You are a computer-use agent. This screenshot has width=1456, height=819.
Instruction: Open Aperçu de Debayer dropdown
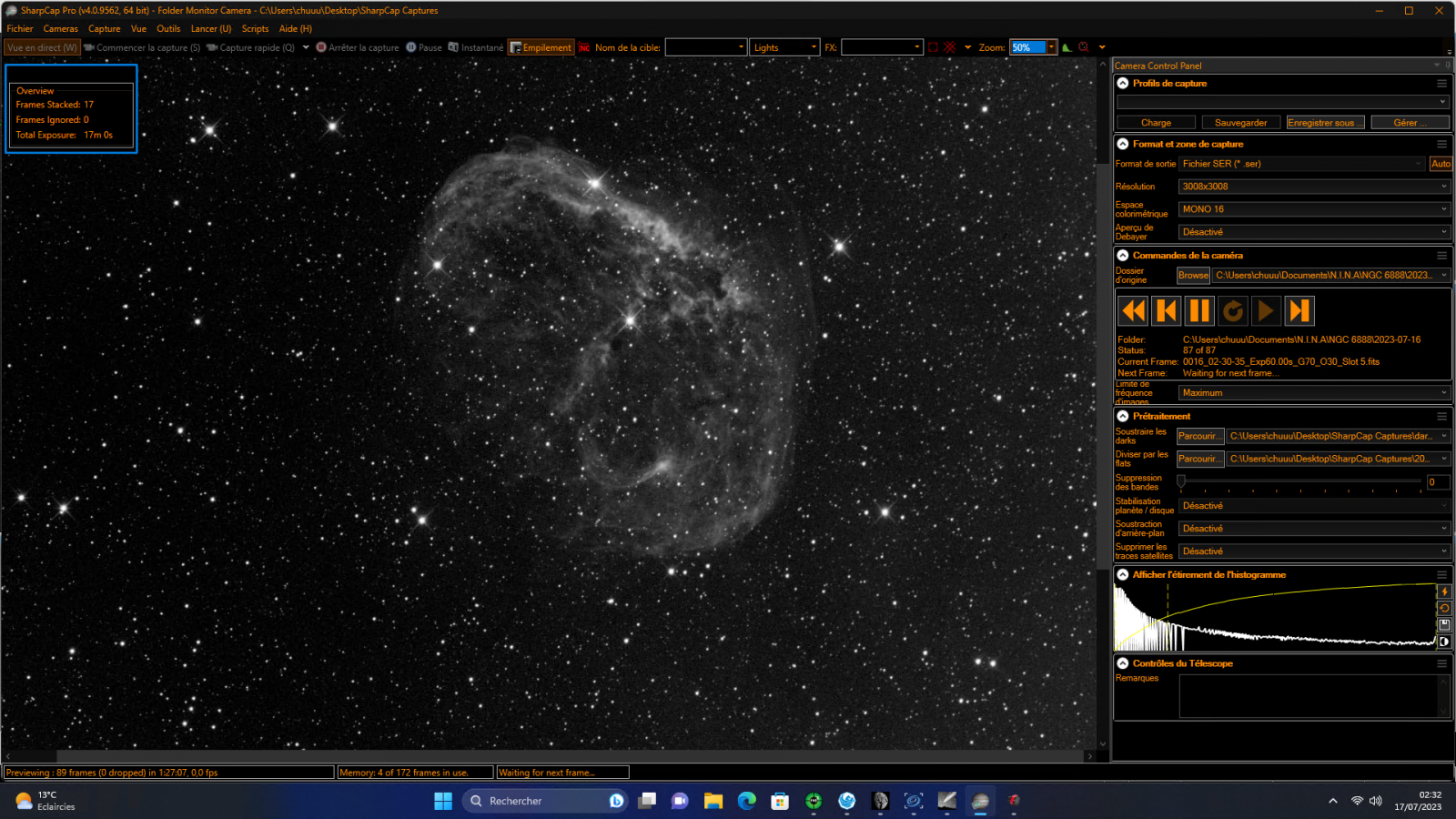coord(1314,232)
